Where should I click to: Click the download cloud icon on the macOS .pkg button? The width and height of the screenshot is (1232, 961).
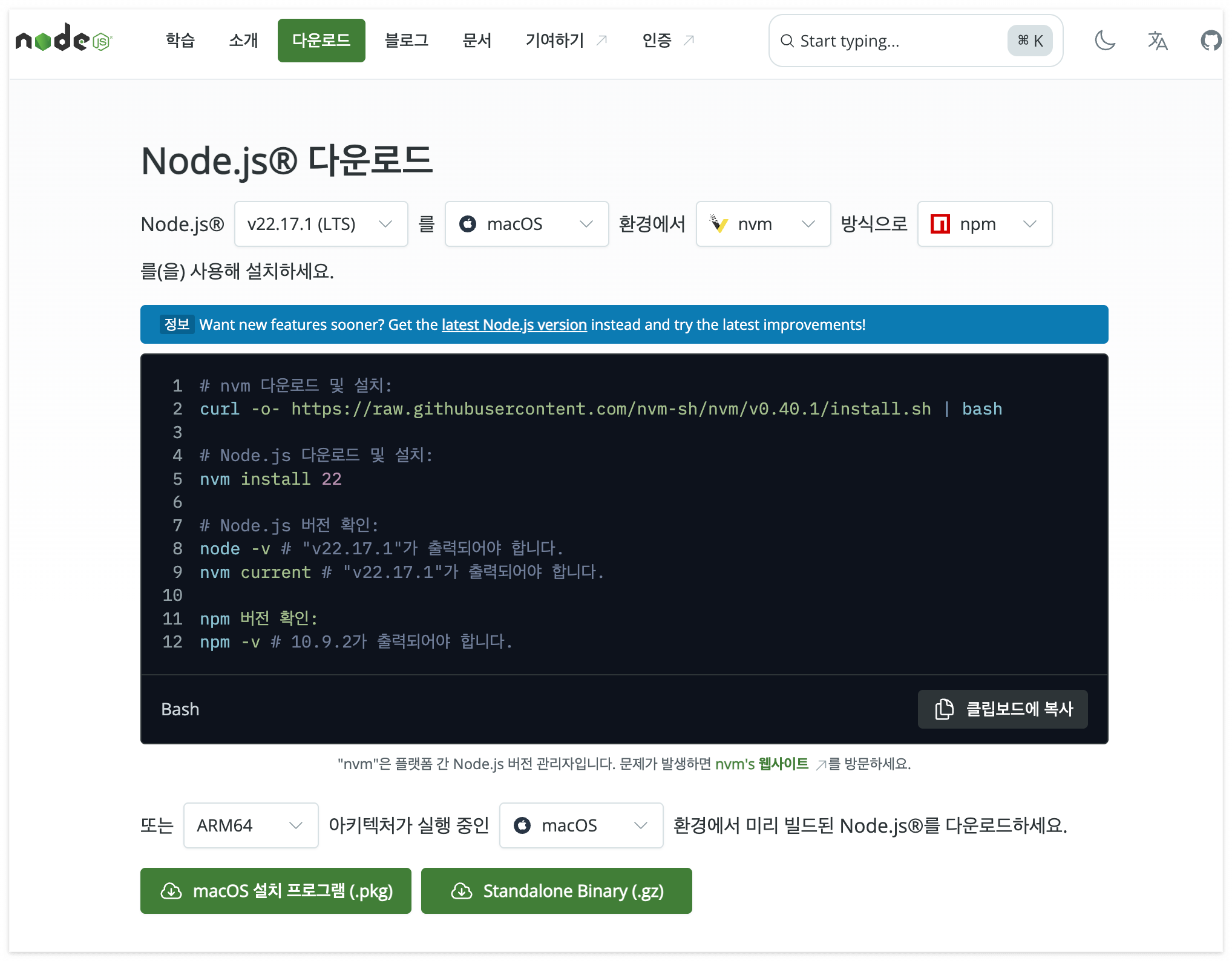[x=171, y=891]
